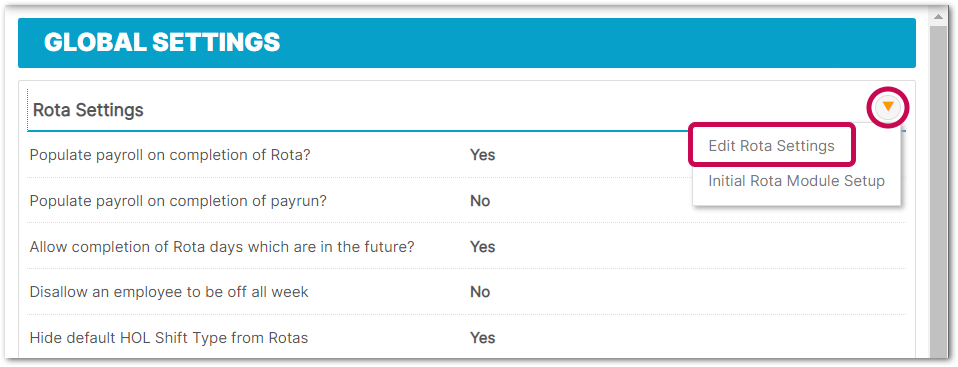Open the orange Rota Settings dropdown arrow
Screen dimensions: 958x367
tap(888, 107)
